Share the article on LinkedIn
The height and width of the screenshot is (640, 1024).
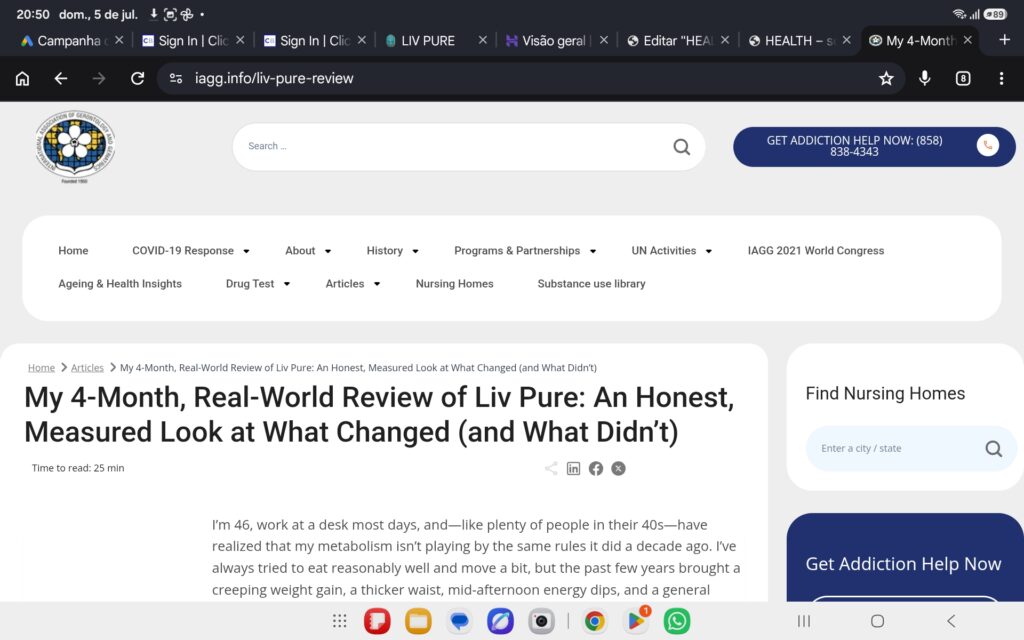coord(573,468)
